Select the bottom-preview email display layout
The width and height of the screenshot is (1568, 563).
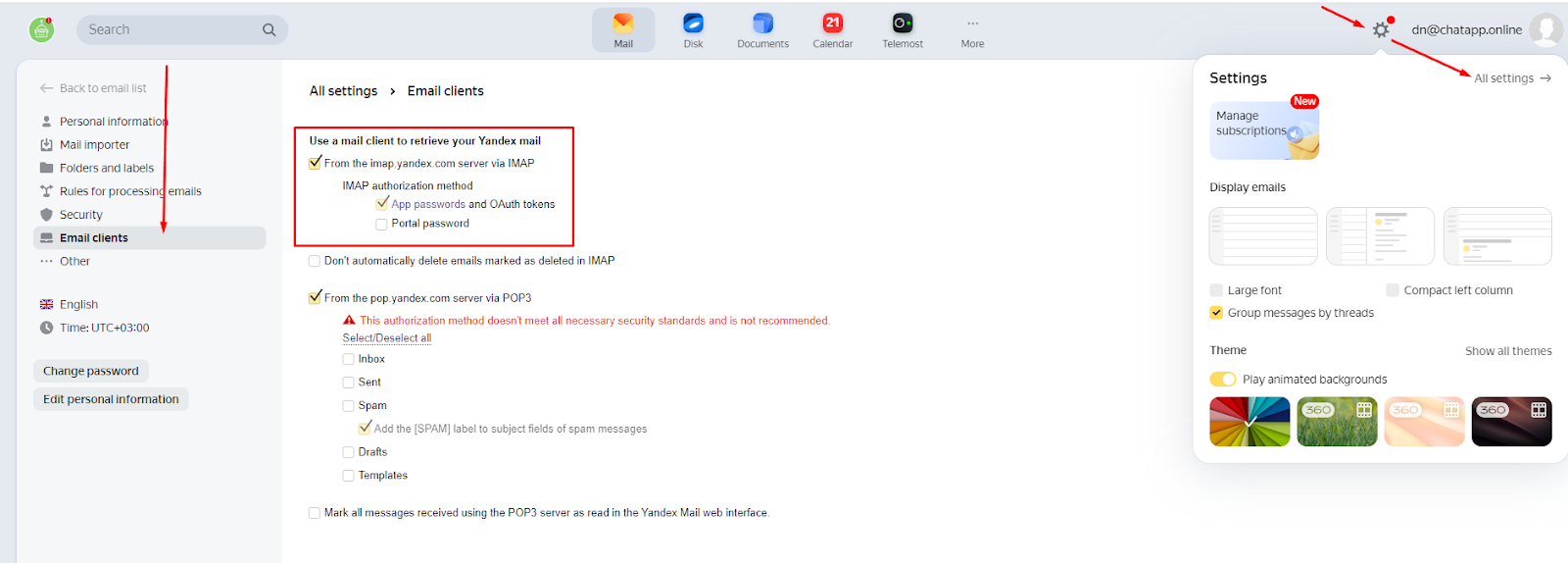(1497, 236)
